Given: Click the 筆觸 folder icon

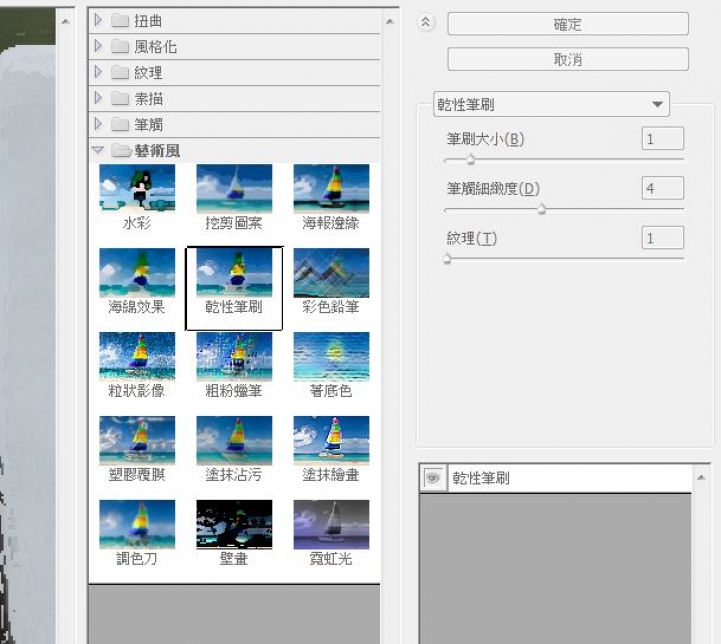Looking at the screenshot, I should [120, 124].
